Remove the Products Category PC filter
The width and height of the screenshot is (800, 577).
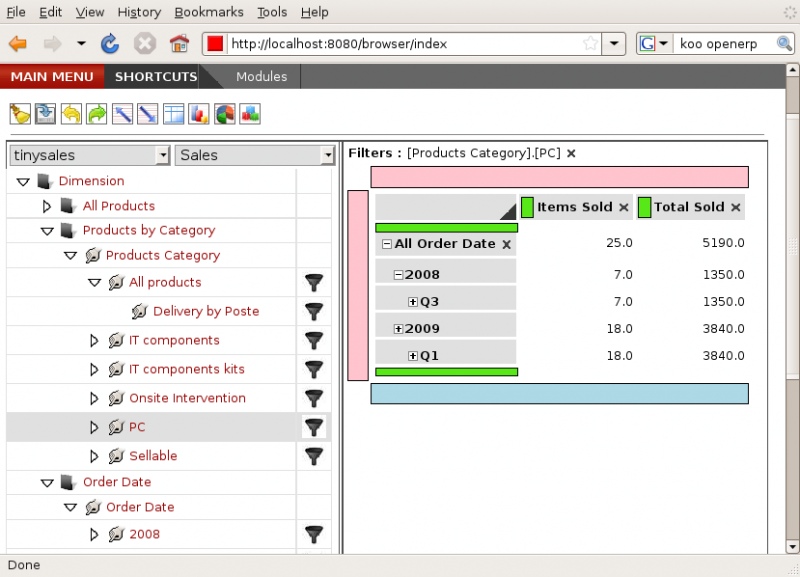(571, 153)
